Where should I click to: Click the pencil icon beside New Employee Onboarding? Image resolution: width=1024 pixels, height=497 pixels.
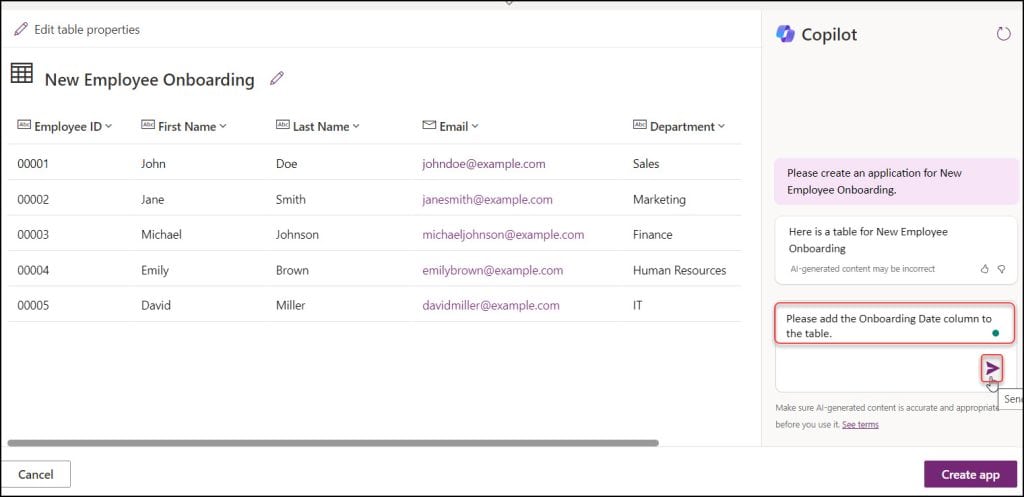[277, 79]
